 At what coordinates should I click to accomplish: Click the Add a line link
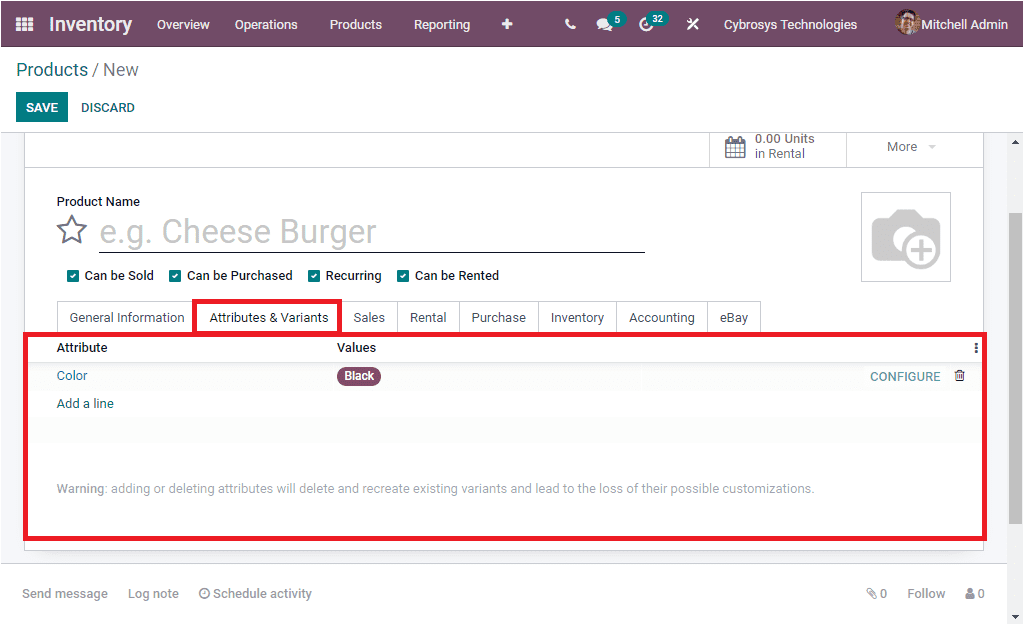pos(84,403)
